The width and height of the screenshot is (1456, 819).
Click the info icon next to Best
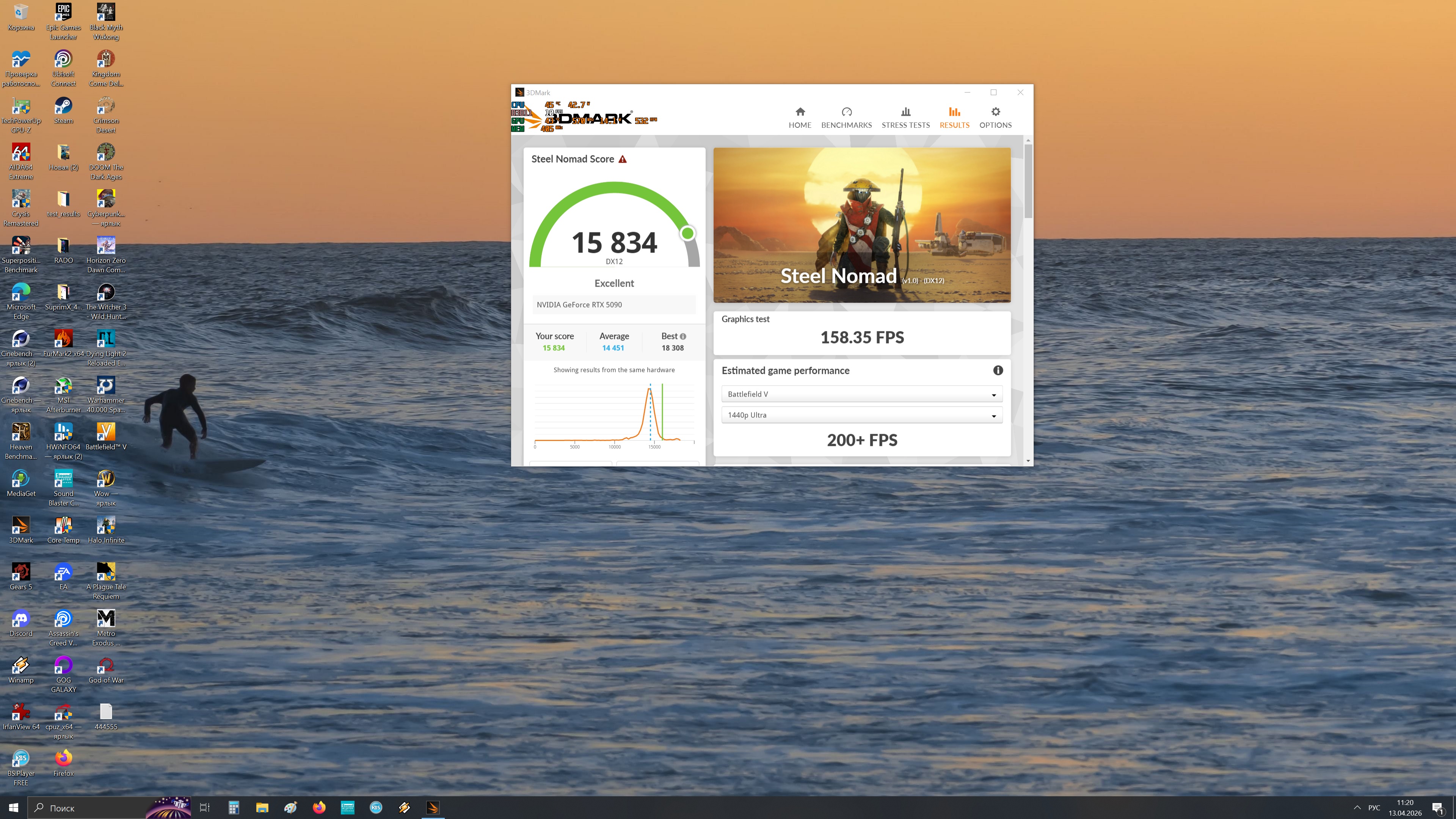683,336
